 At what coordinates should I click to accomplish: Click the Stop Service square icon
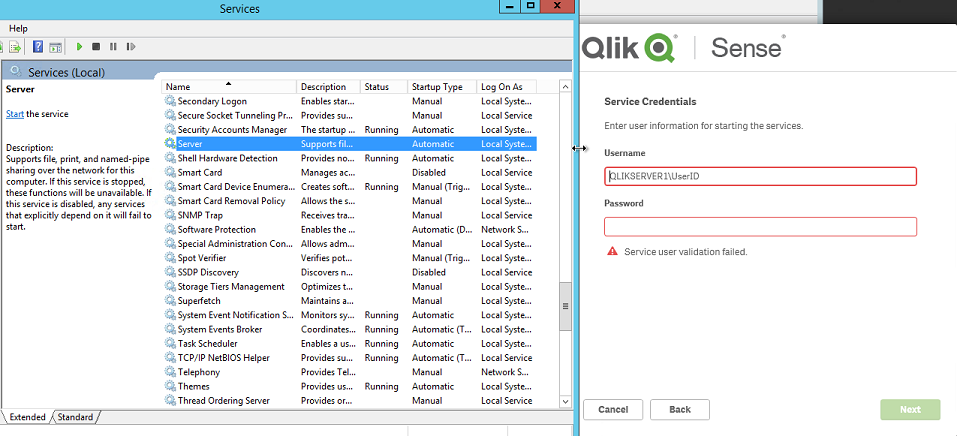[96, 46]
